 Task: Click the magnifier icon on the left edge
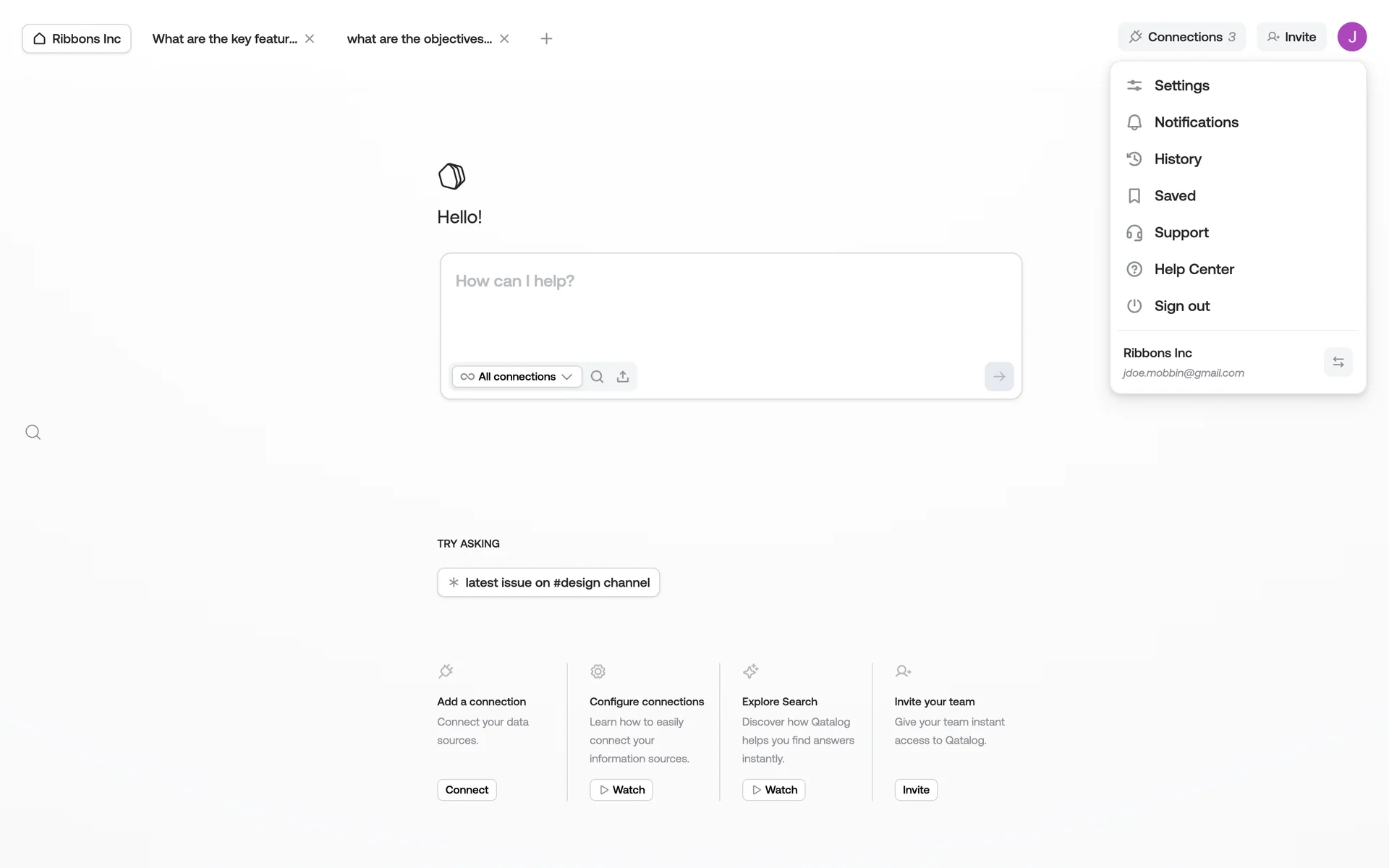(x=33, y=433)
